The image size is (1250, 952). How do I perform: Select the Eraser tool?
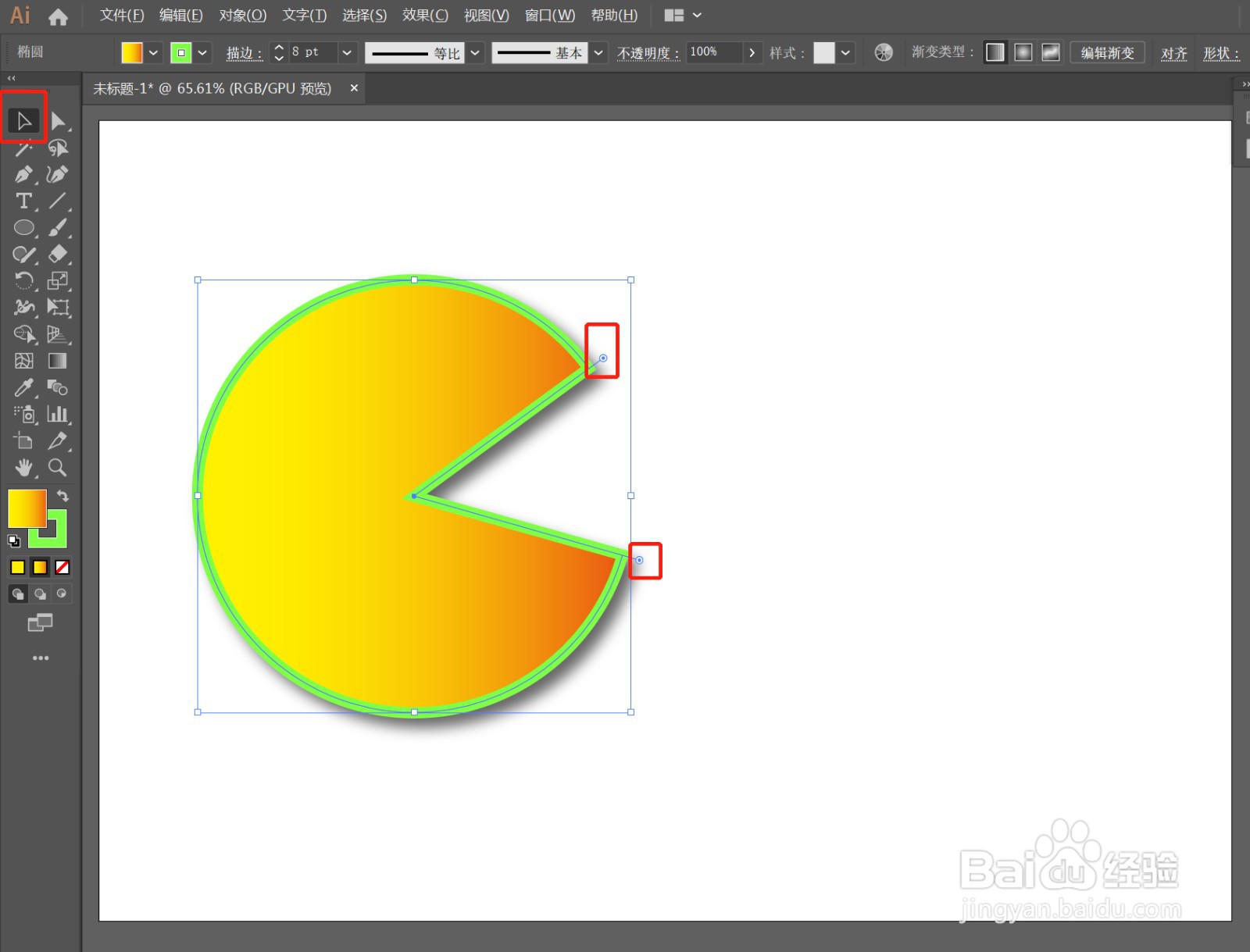pos(58,254)
